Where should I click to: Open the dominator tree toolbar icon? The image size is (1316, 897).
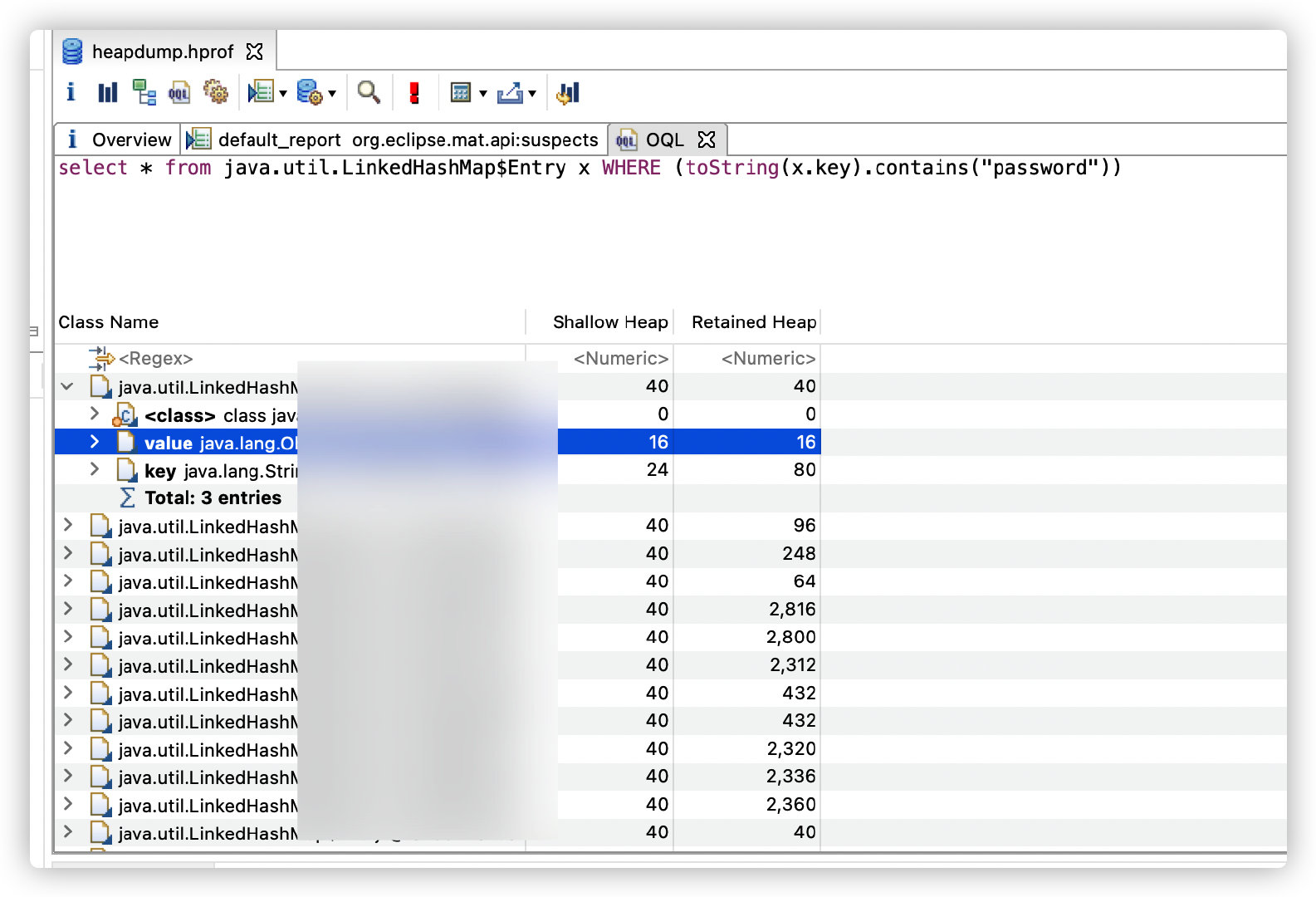pyautogui.click(x=144, y=92)
